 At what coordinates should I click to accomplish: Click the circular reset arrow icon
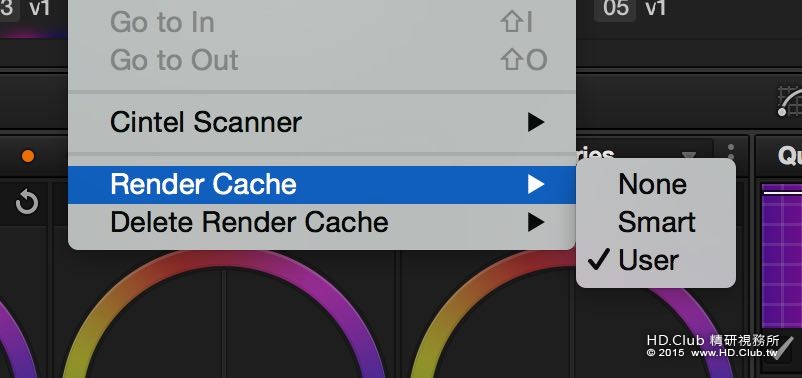27,203
